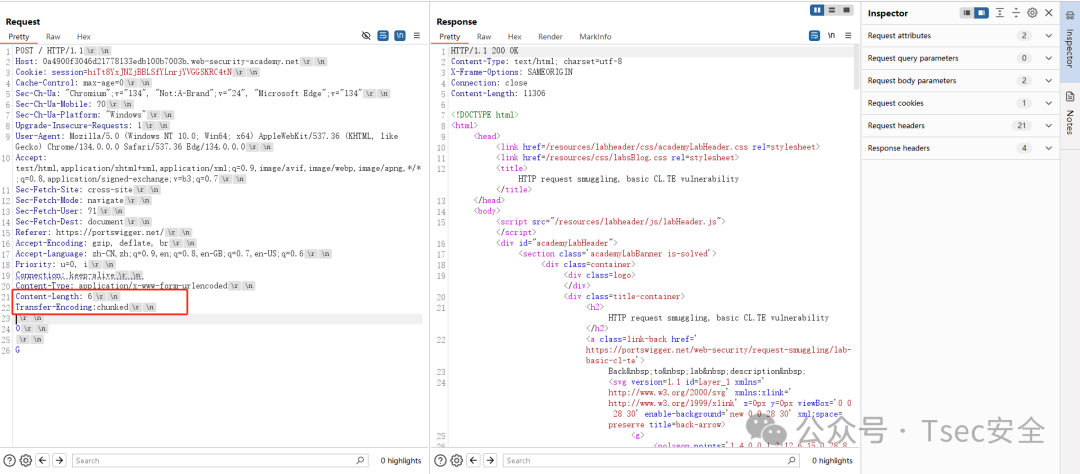Toggle show non-printable characters in Request panel
The height and width of the screenshot is (474, 1080).
coord(399,36)
